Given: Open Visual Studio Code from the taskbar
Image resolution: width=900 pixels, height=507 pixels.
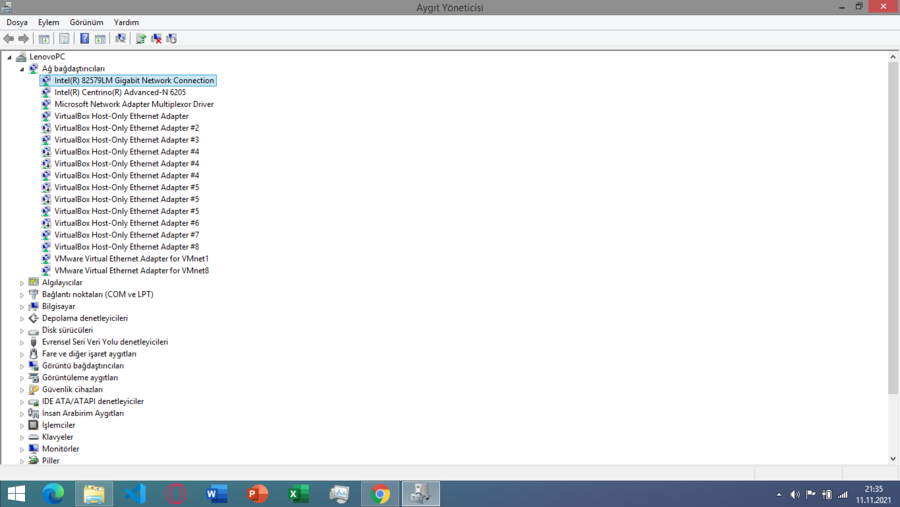Looking at the screenshot, I should (x=135, y=494).
